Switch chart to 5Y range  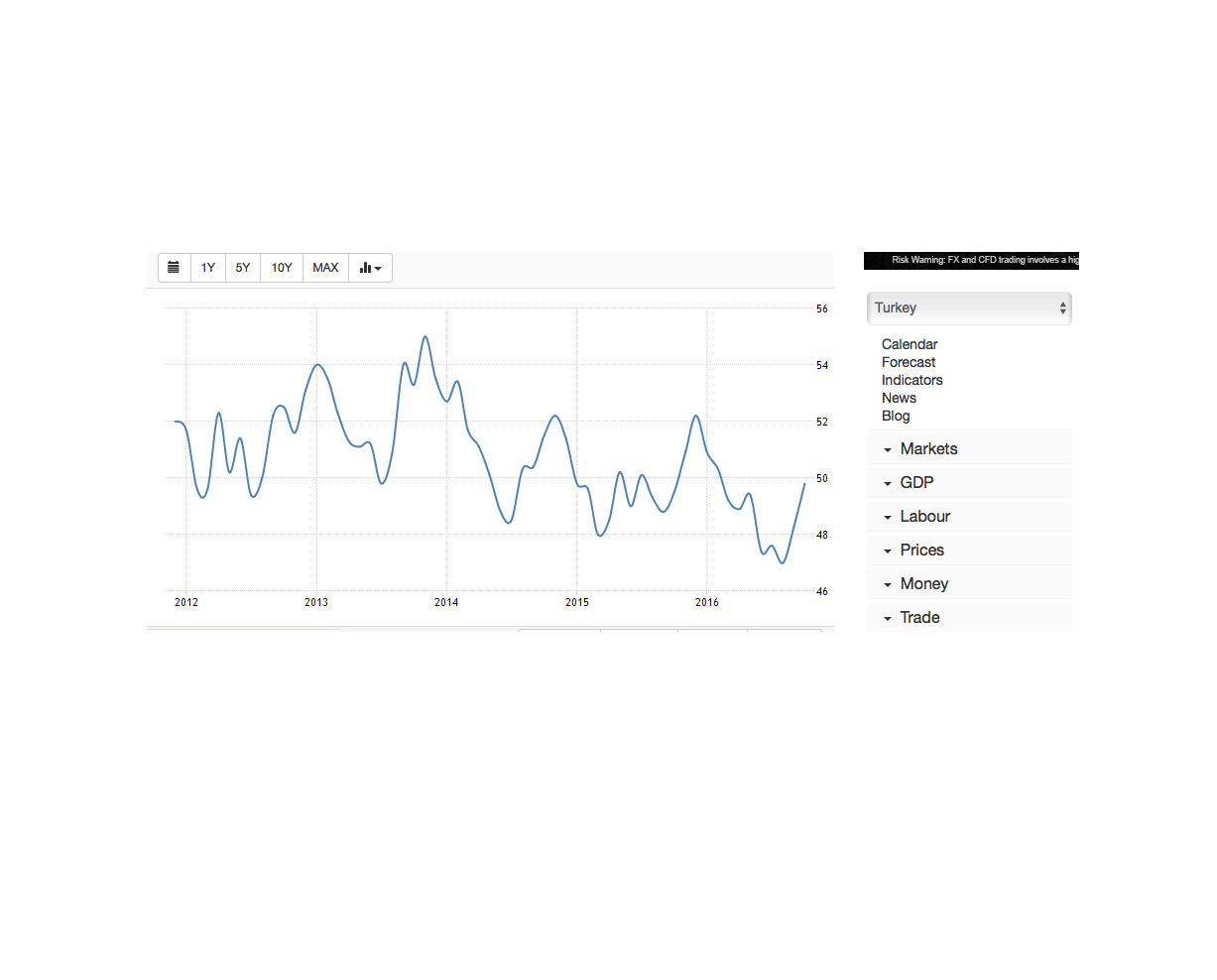tap(243, 268)
